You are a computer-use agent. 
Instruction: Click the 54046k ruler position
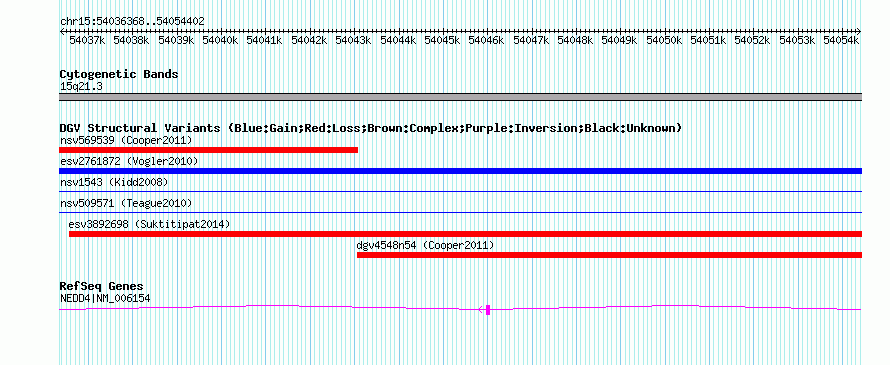click(486, 40)
